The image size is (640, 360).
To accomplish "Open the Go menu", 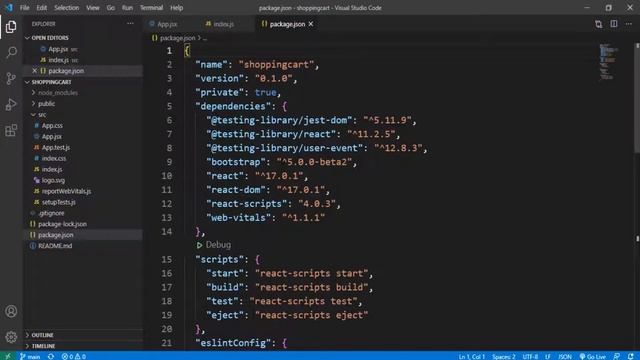I will pyautogui.click(x=111, y=8).
